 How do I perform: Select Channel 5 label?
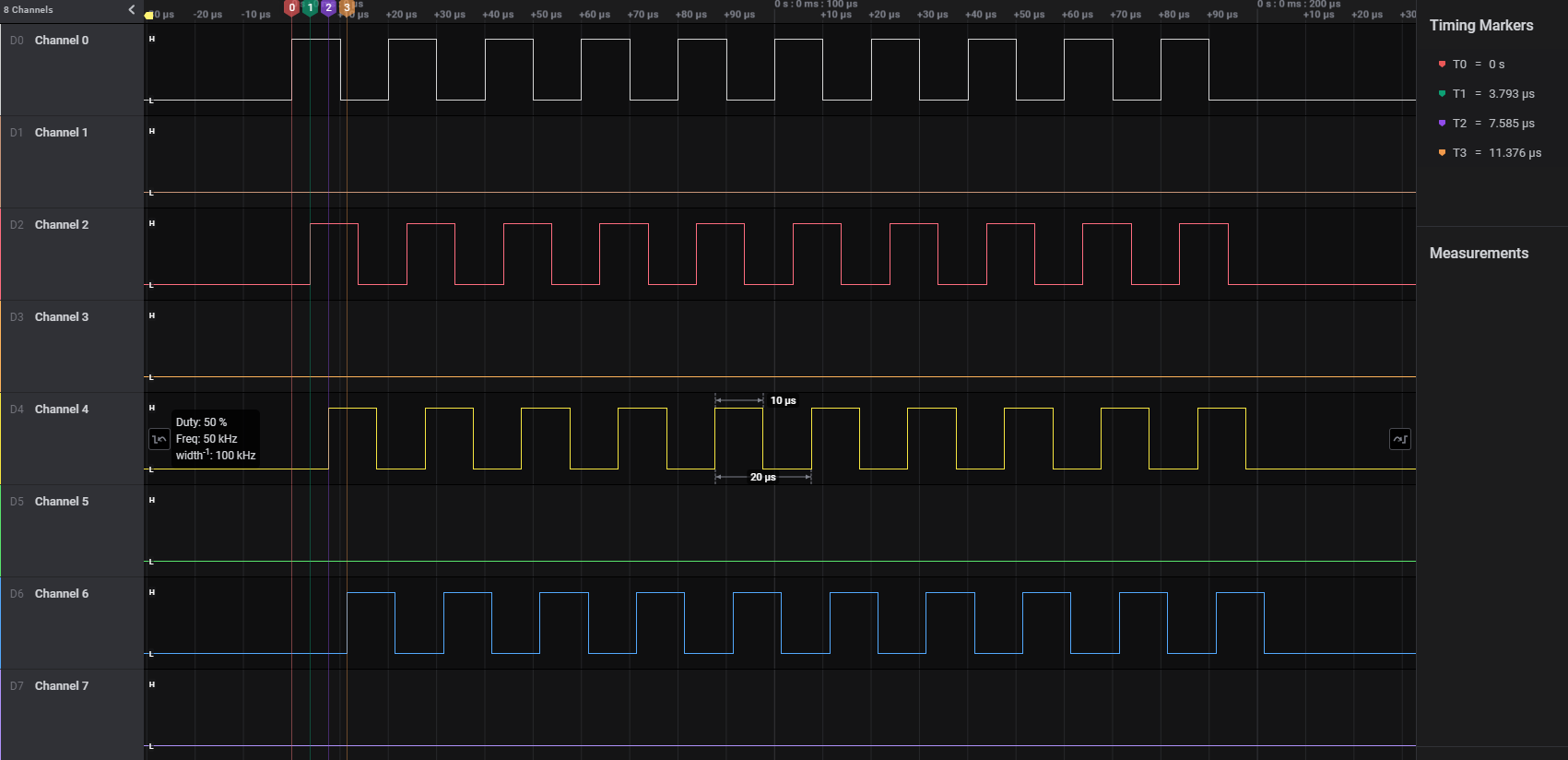point(62,502)
